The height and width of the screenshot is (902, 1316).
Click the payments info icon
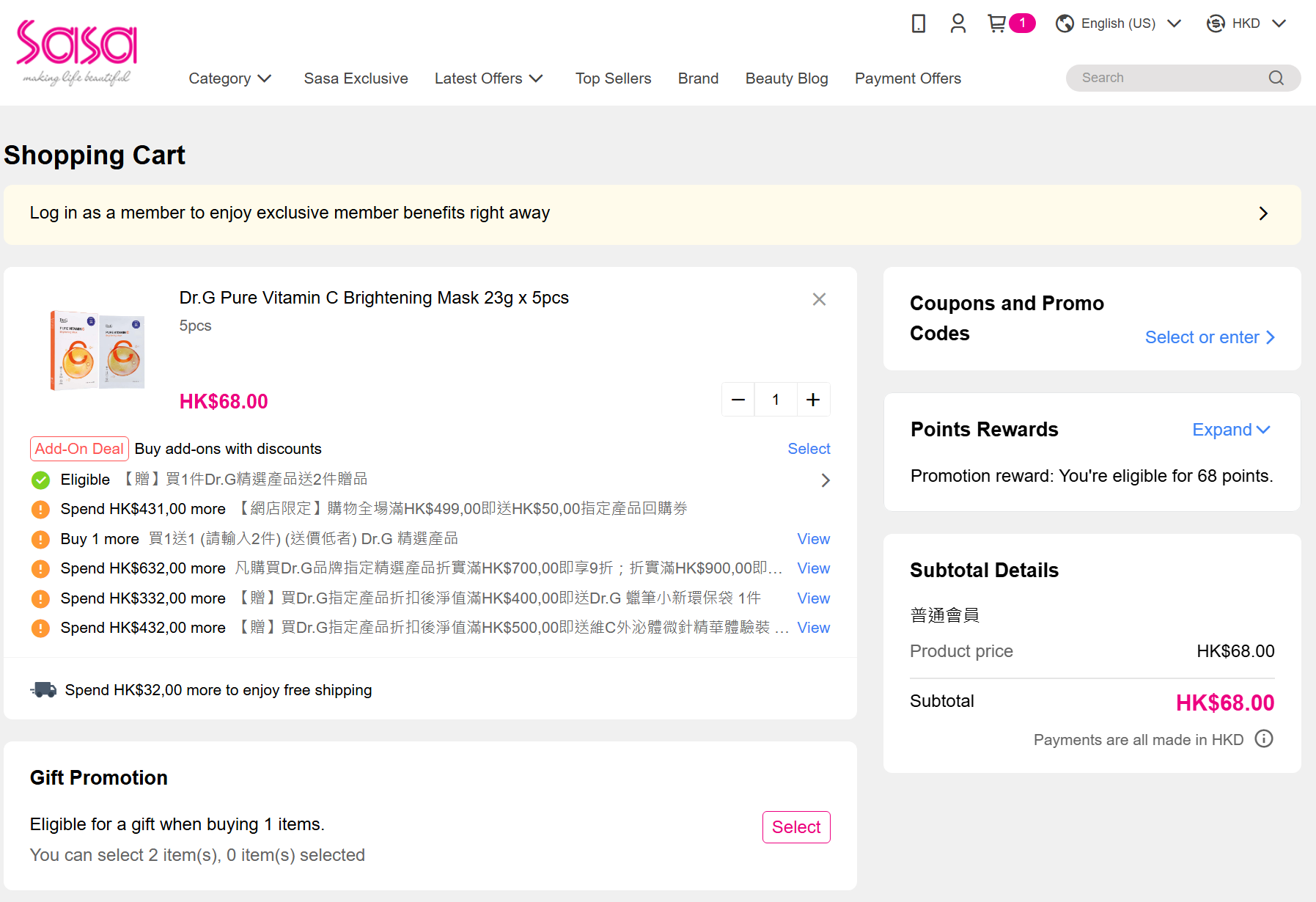[x=1264, y=738]
